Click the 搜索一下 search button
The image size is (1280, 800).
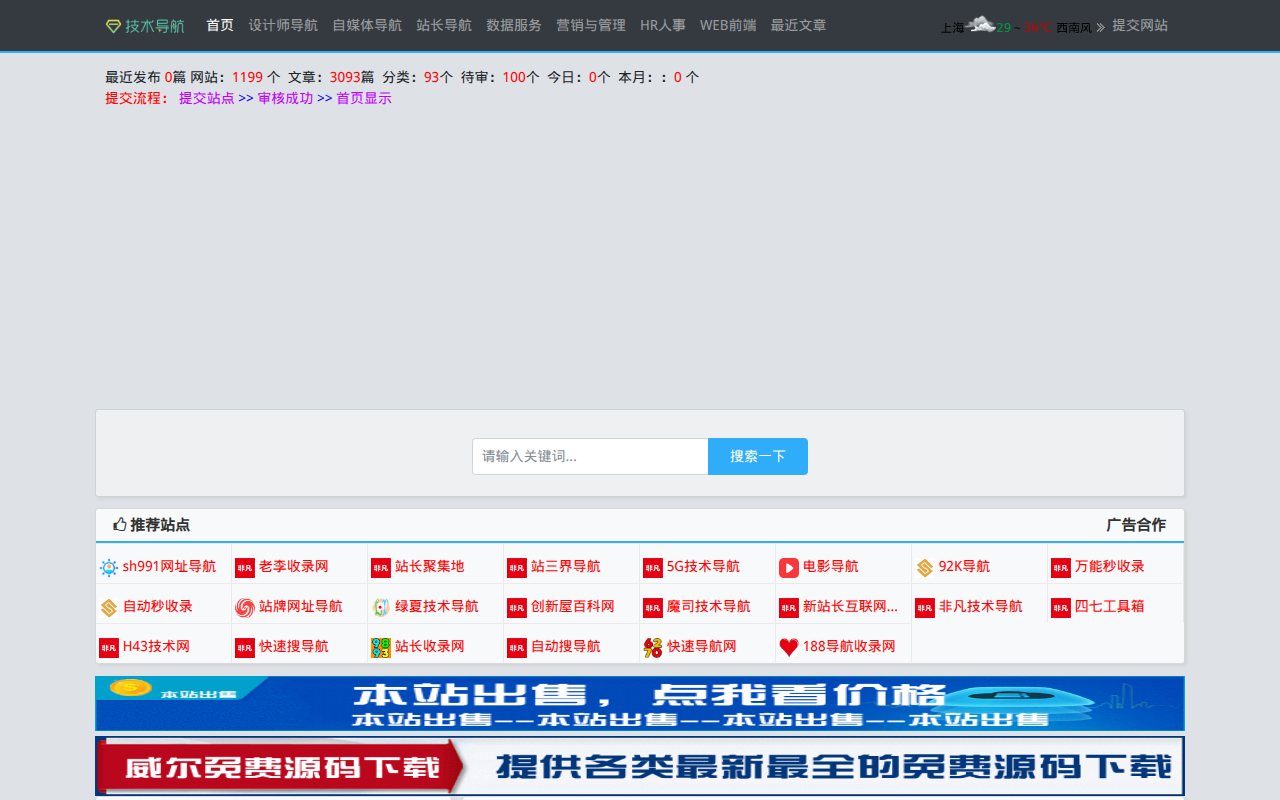758,456
